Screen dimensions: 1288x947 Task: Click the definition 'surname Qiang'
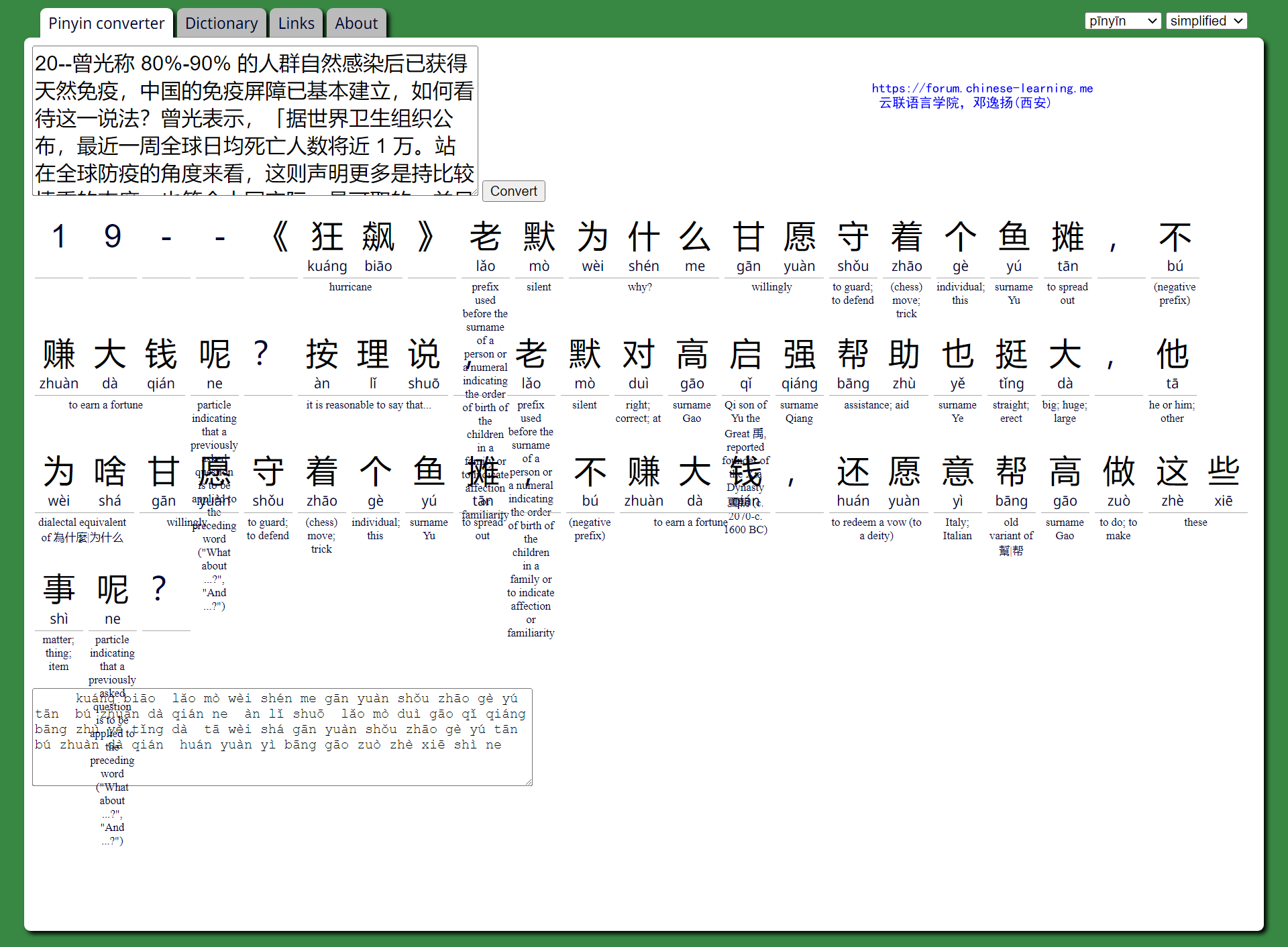[799, 412]
